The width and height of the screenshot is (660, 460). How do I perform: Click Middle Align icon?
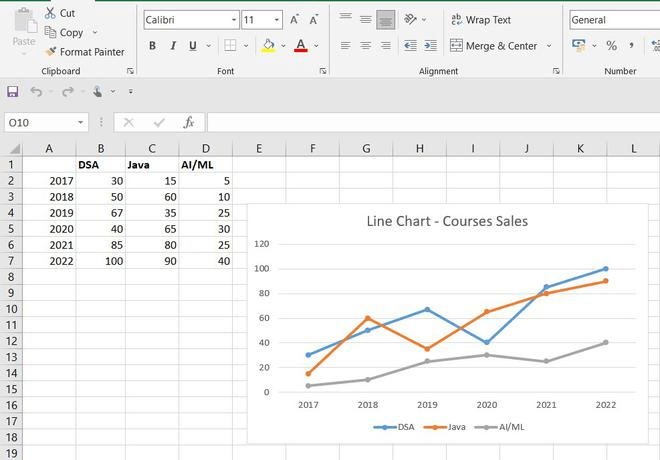point(365,19)
